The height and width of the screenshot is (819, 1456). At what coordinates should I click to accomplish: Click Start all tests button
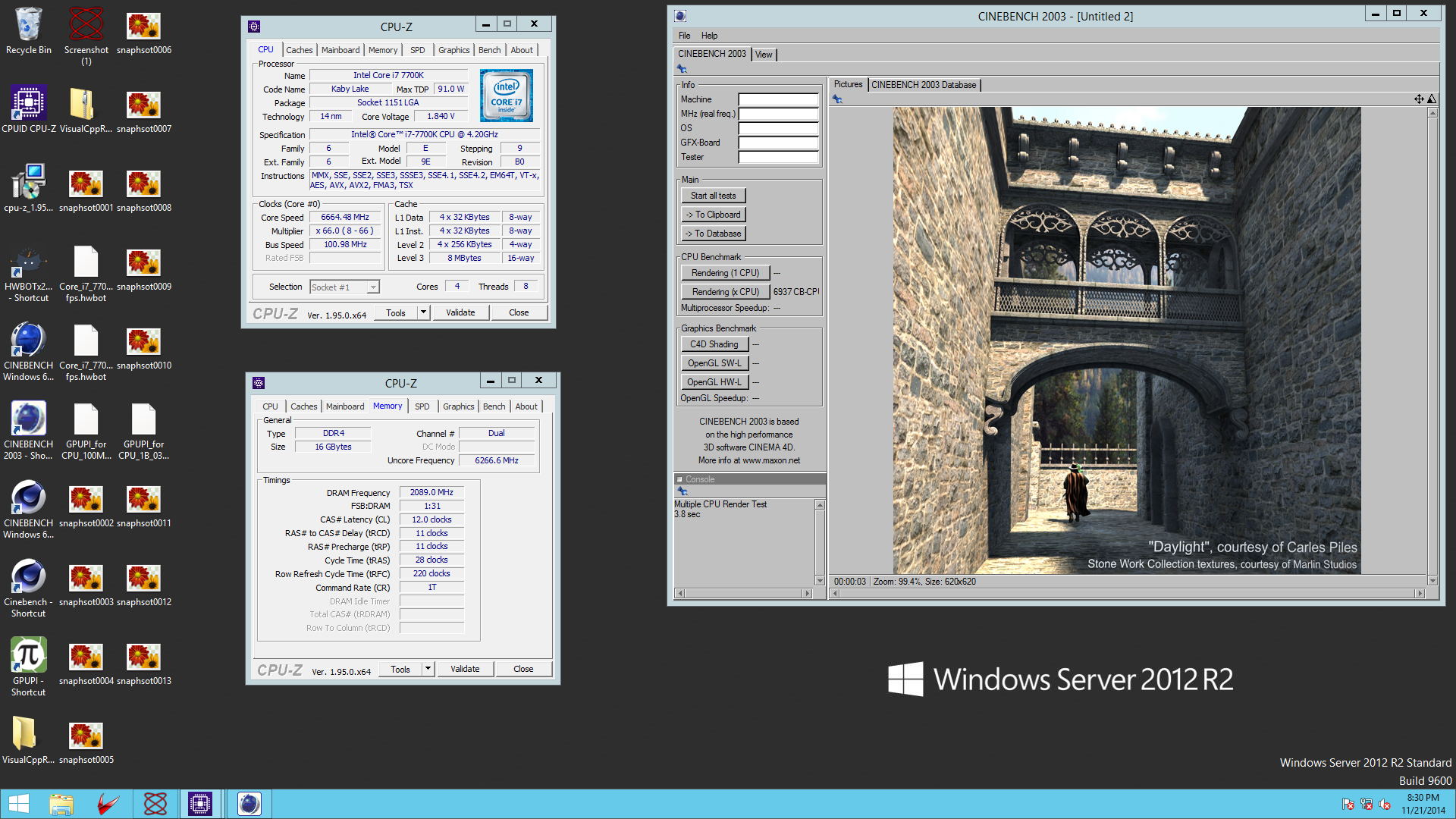tap(714, 196)
